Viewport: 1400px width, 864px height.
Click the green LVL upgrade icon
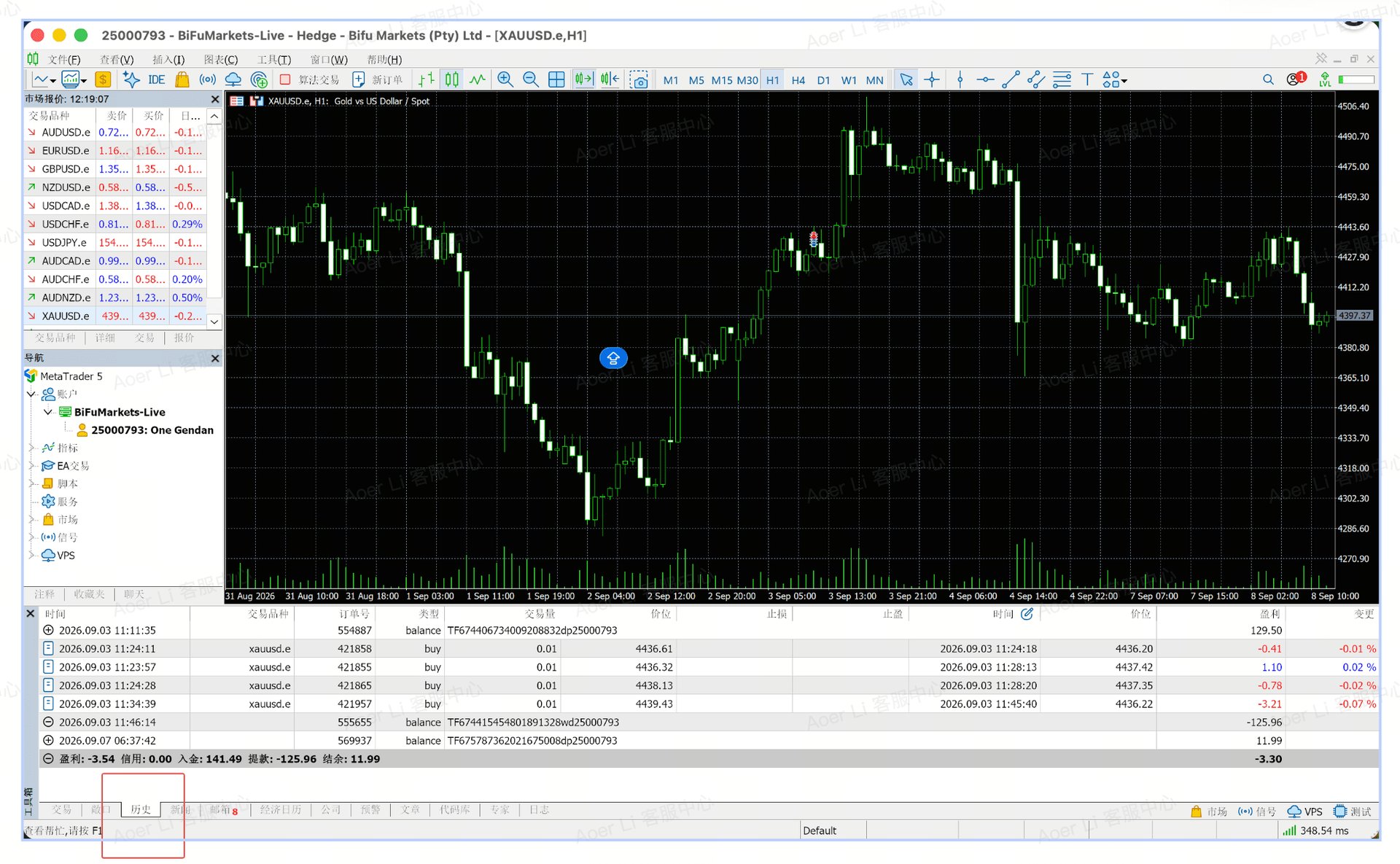1325,79
